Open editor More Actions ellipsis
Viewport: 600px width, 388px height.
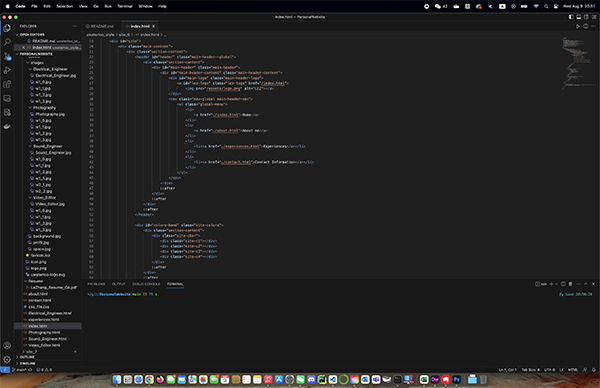click(593, 26)
